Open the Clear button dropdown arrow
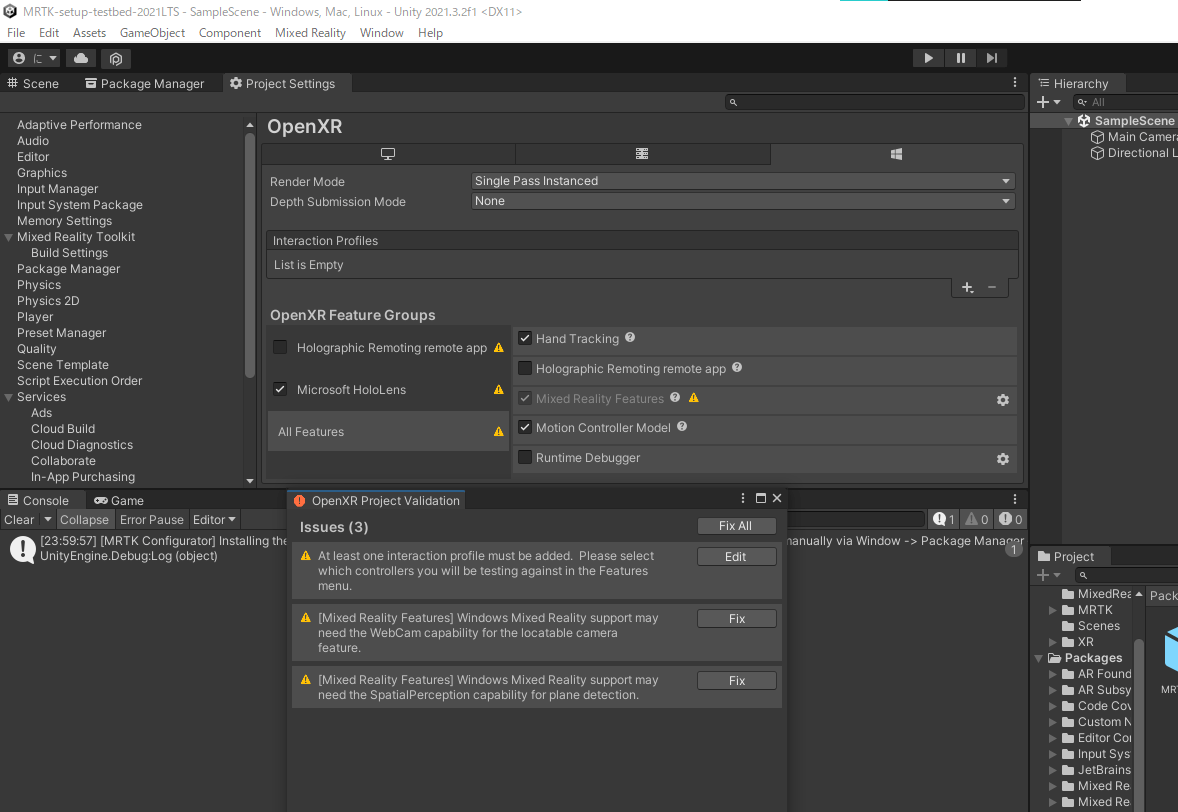This screenshot has height=812, width=1178. pyautogui.click(x=47, y=519)
